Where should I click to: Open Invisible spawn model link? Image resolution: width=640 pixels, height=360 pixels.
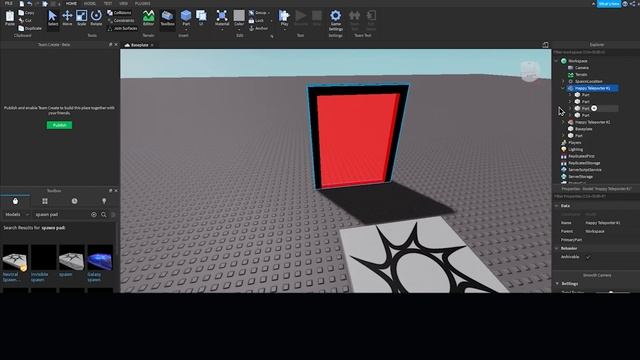pos(40,277)
